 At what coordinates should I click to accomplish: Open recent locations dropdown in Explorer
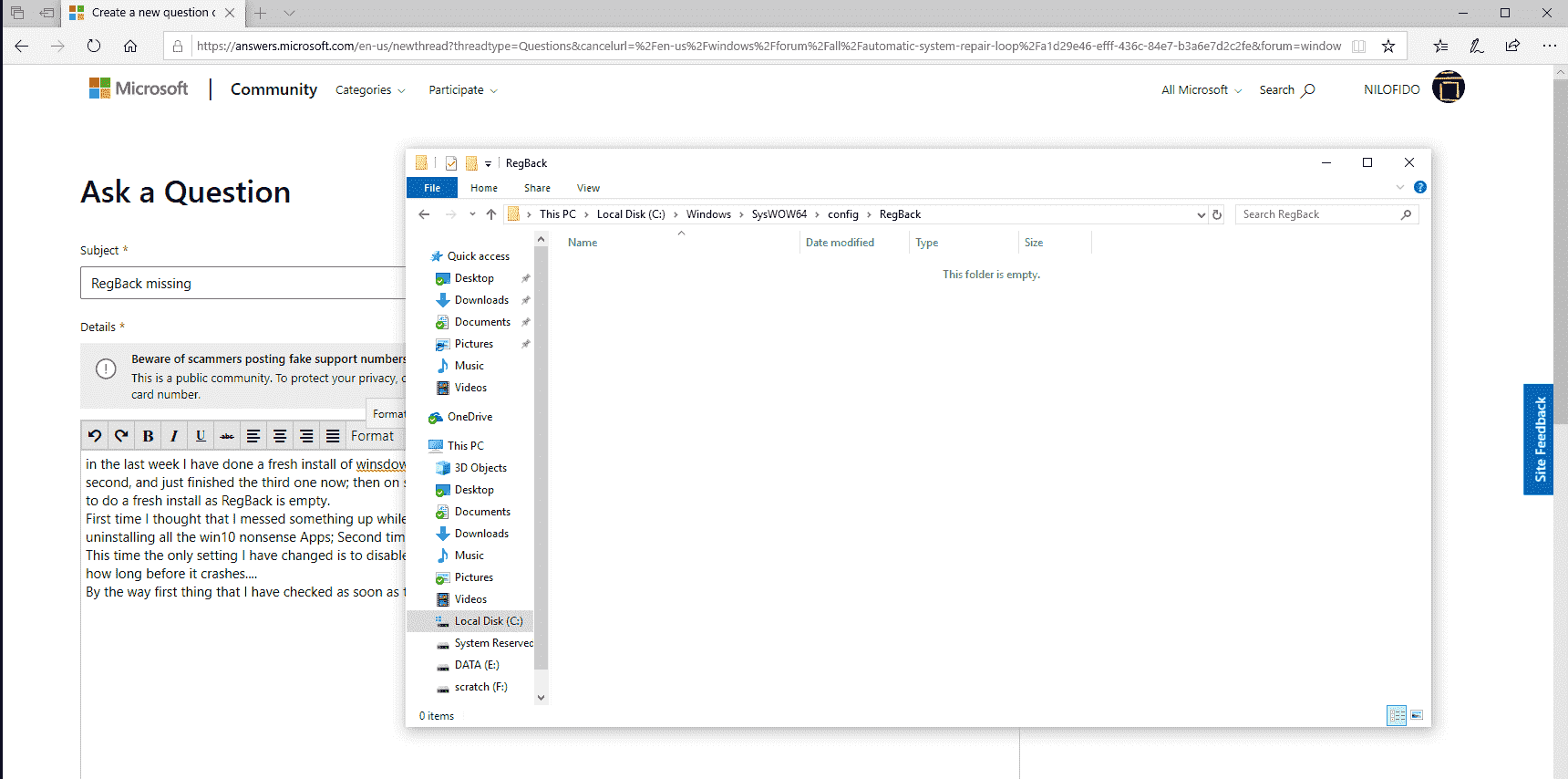click(x=472, y=214)
